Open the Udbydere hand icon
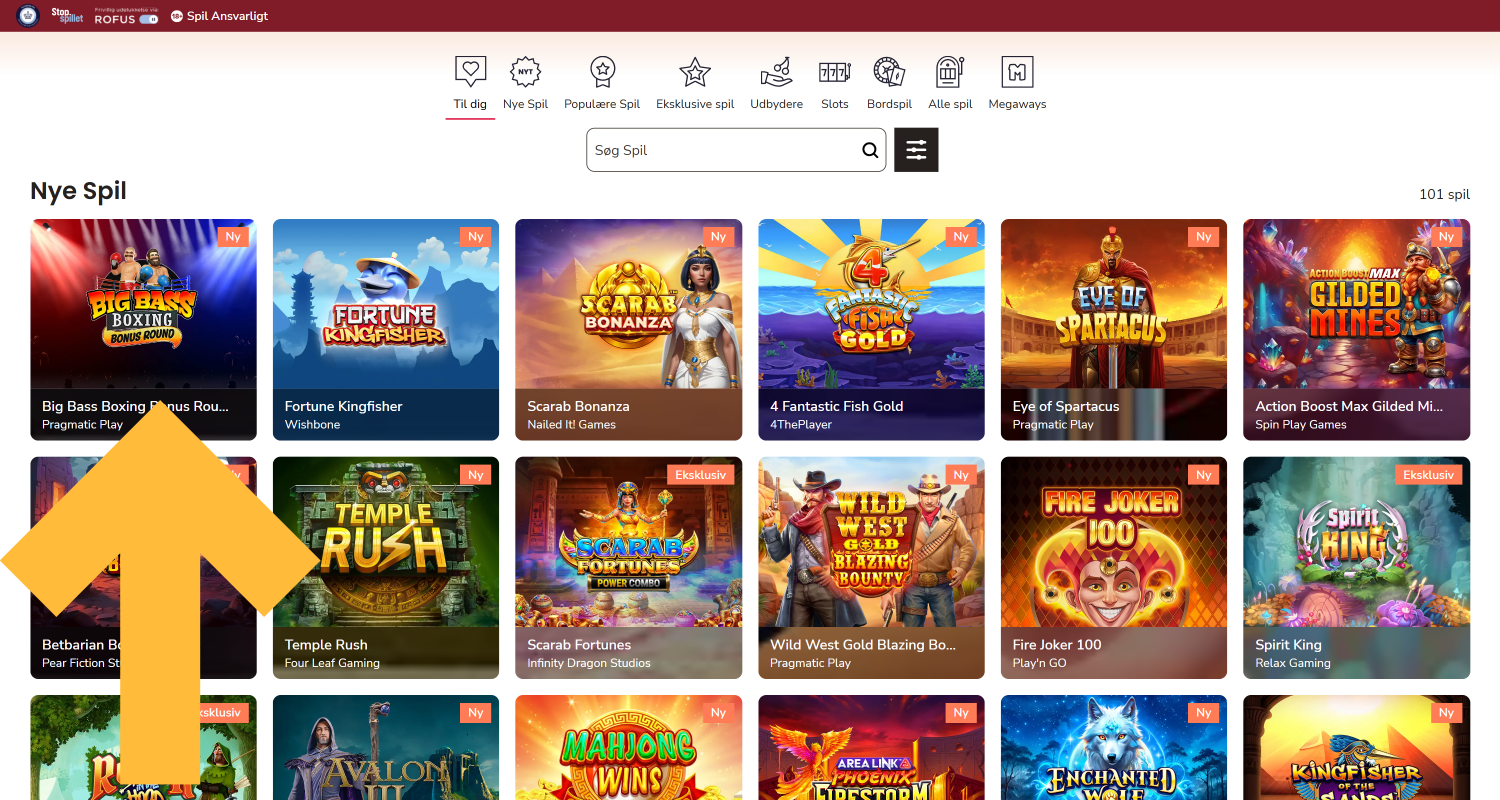 (x=776, y=72)
